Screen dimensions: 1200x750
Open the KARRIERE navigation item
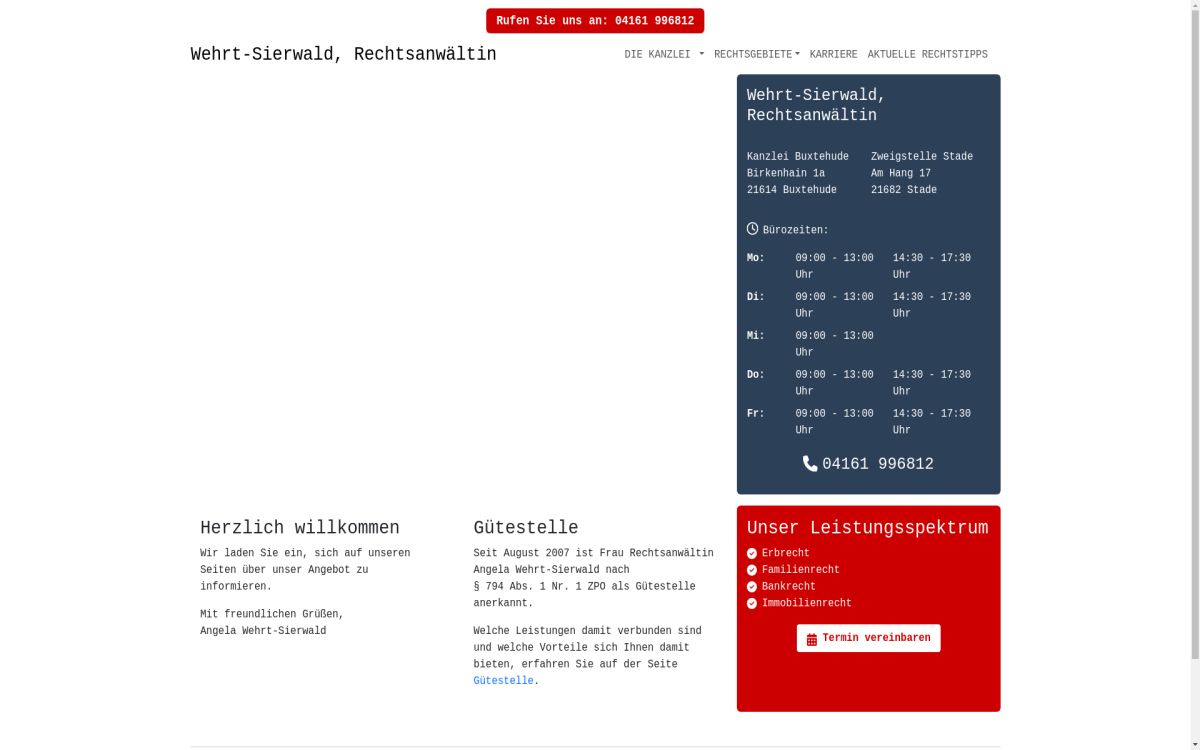pyautogui.click(x=833, y=54)
